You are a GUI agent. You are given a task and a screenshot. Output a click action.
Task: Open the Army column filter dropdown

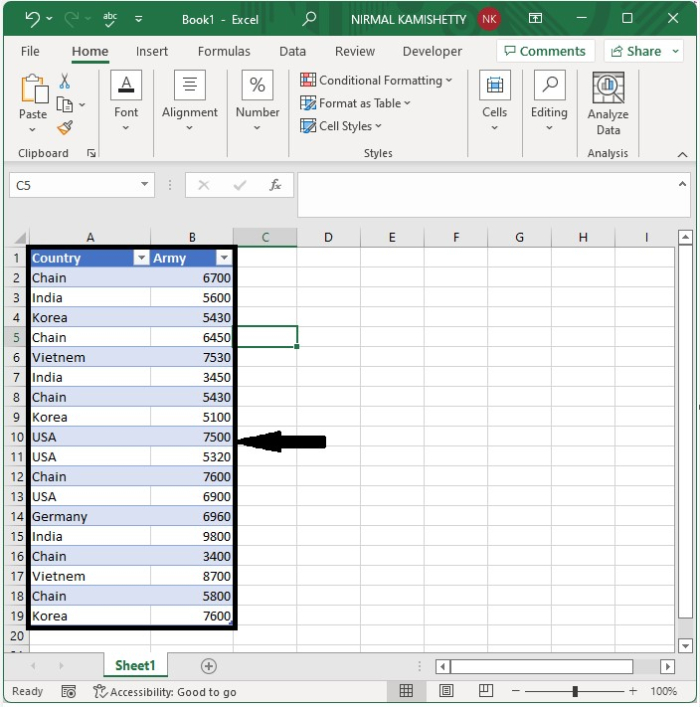click(x=224, y=258)
